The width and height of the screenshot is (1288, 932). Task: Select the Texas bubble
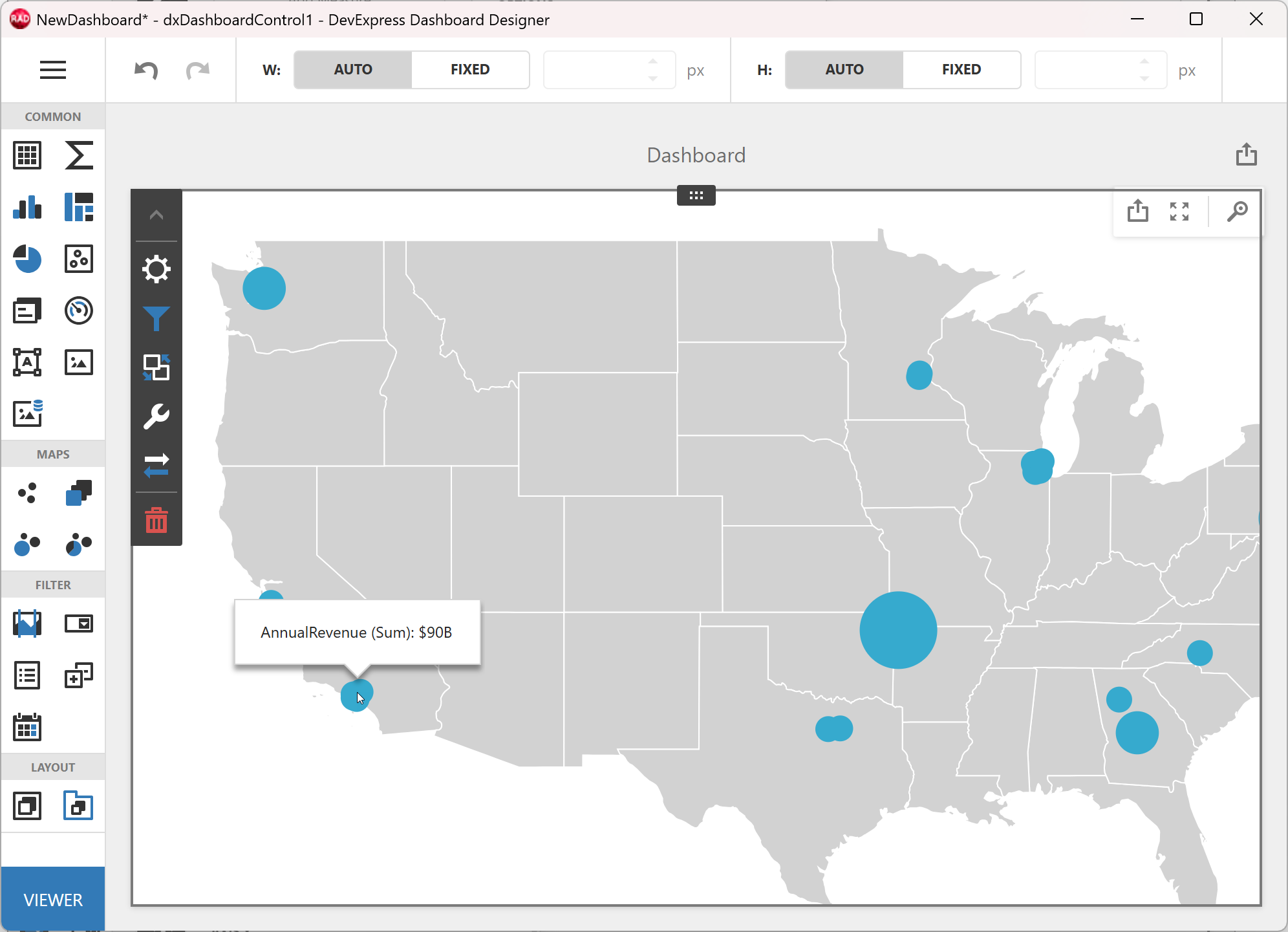click(834, 729)
